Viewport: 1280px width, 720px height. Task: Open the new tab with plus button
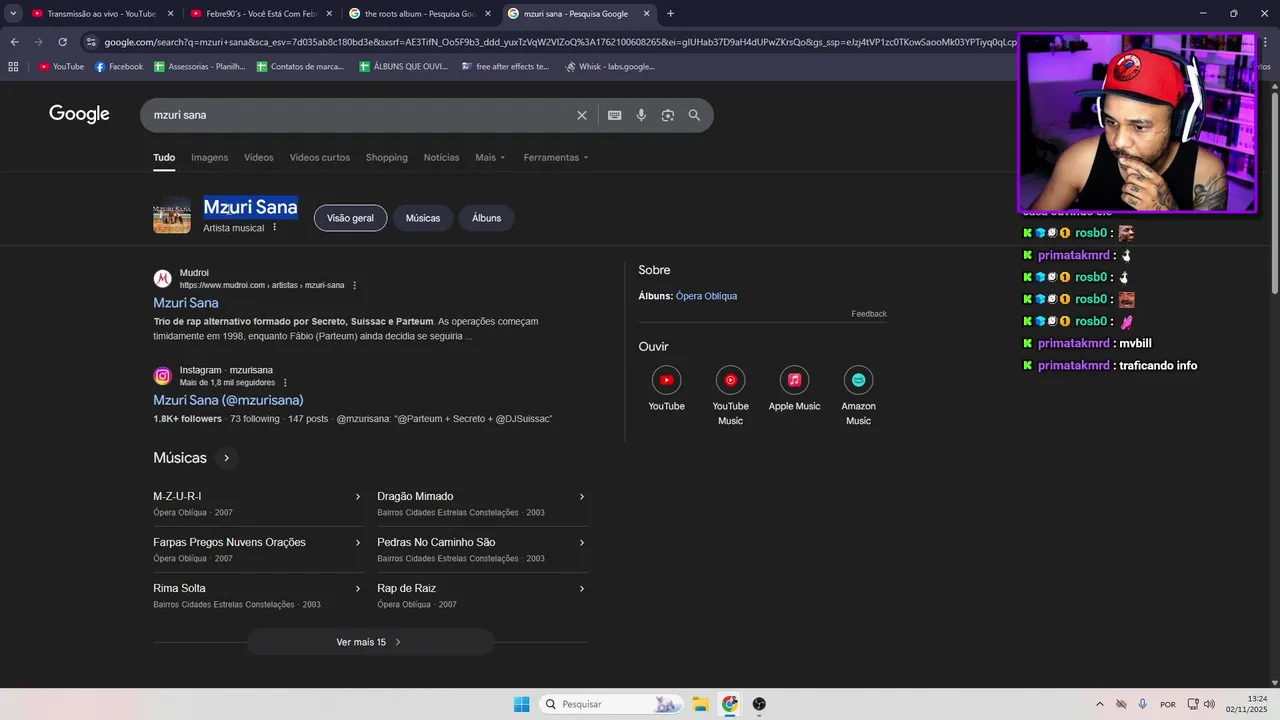tap(670, 14)
